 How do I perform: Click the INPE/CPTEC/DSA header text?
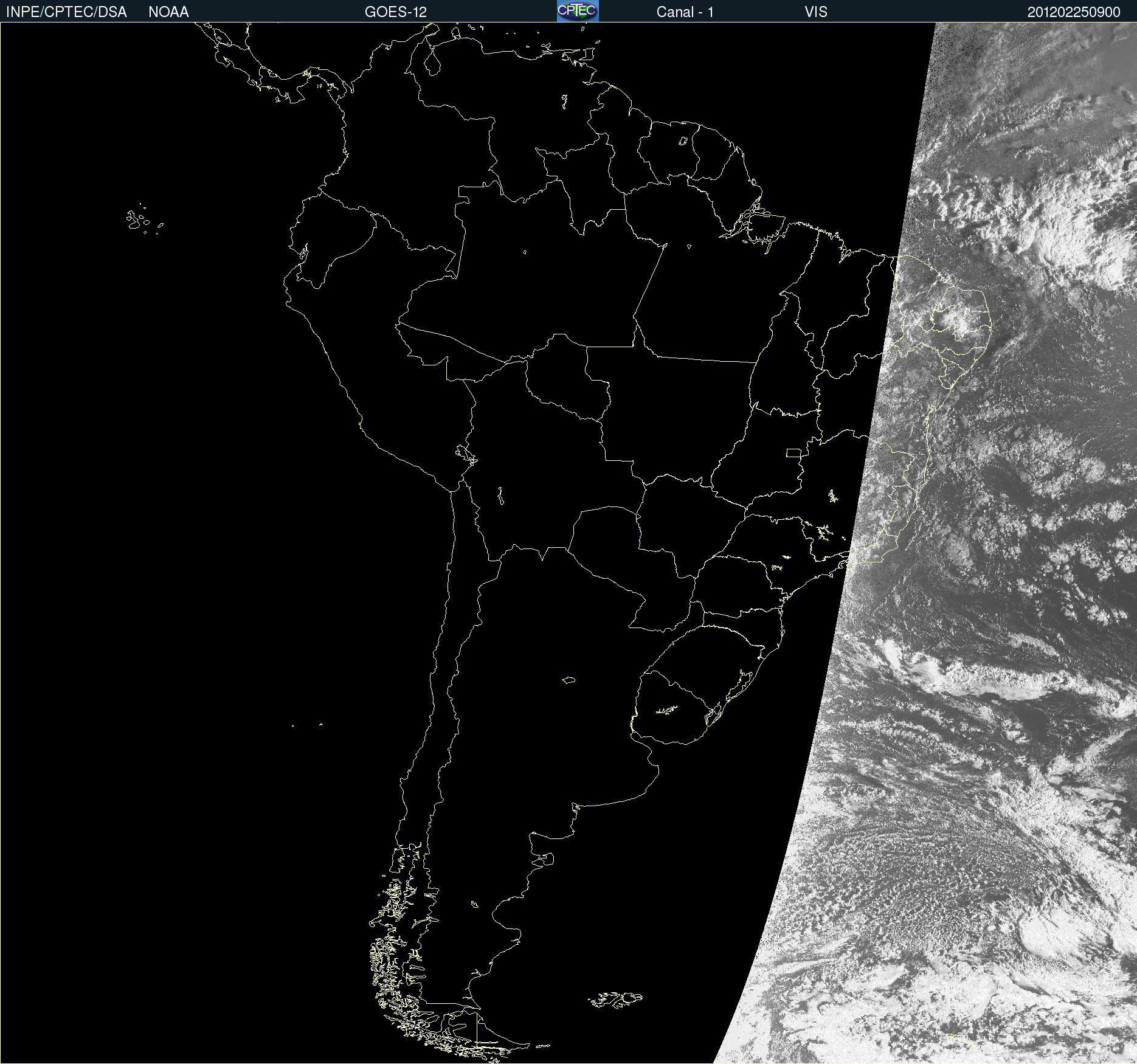(66, 12)
